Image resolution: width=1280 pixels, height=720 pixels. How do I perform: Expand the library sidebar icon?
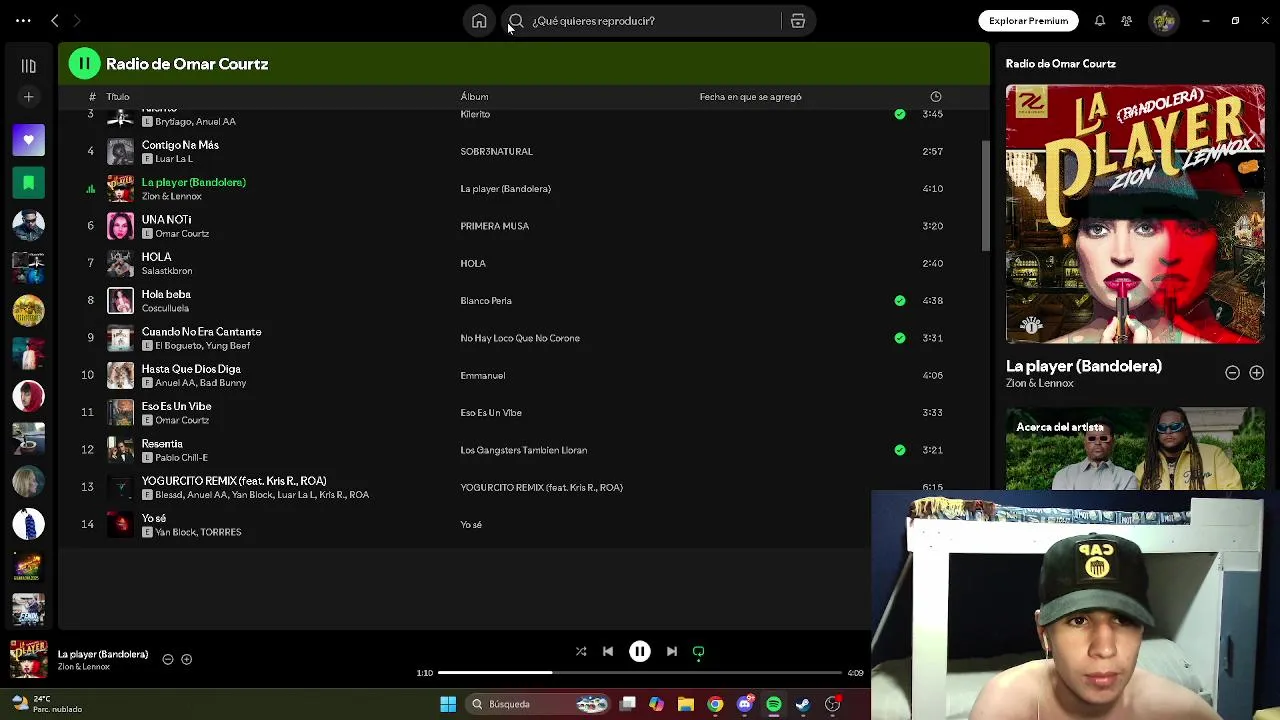pyautogui.click(x=28, y=66)
